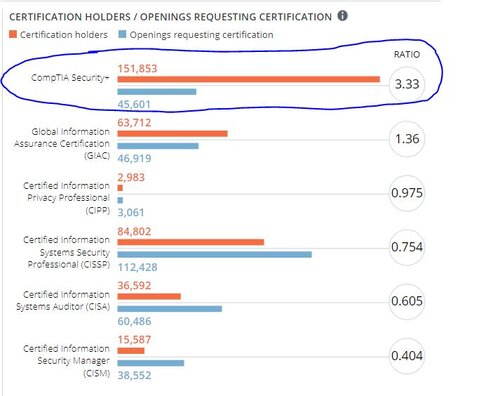This screenshot has width=500, height=396.
Task: Click the RATIO column header
Action: 407,55
